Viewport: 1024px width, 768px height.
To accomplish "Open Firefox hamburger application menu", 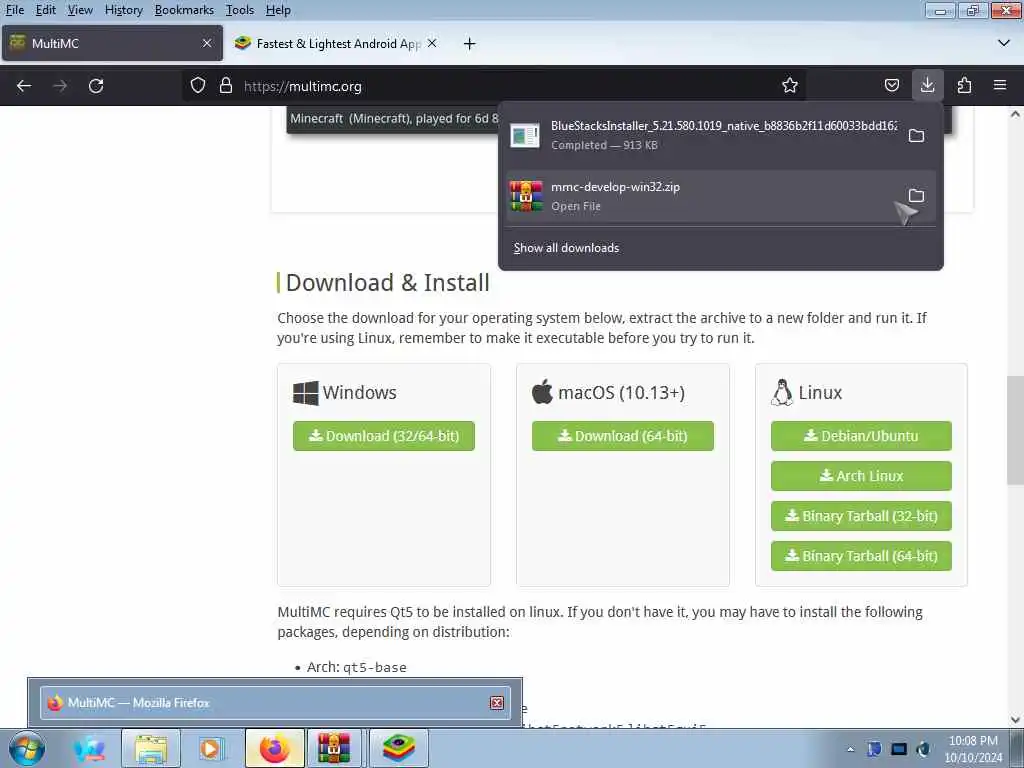I will pyautogui.click(x=1000, y=86).
